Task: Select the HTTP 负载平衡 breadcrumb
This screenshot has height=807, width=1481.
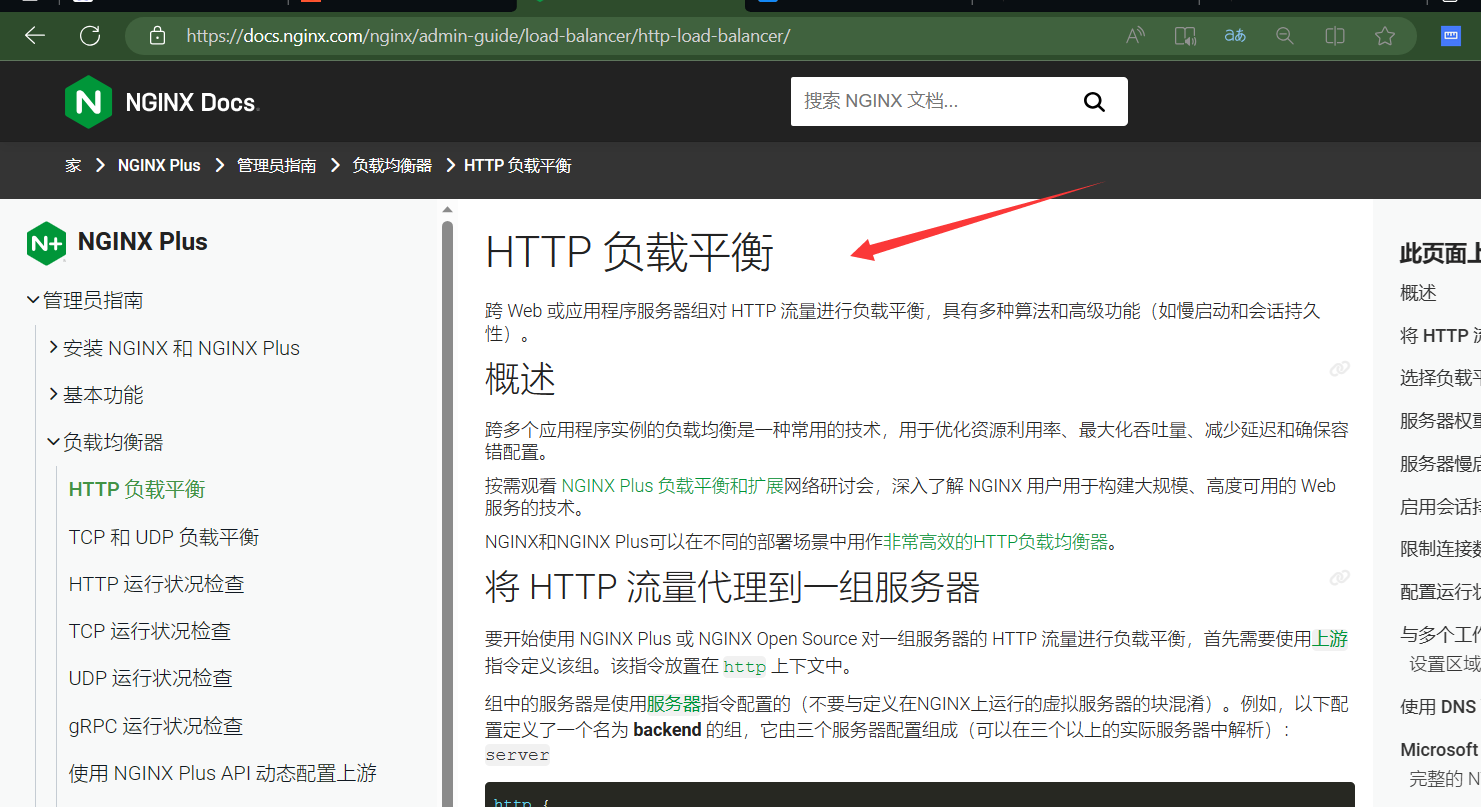Action: click(517, 166)
